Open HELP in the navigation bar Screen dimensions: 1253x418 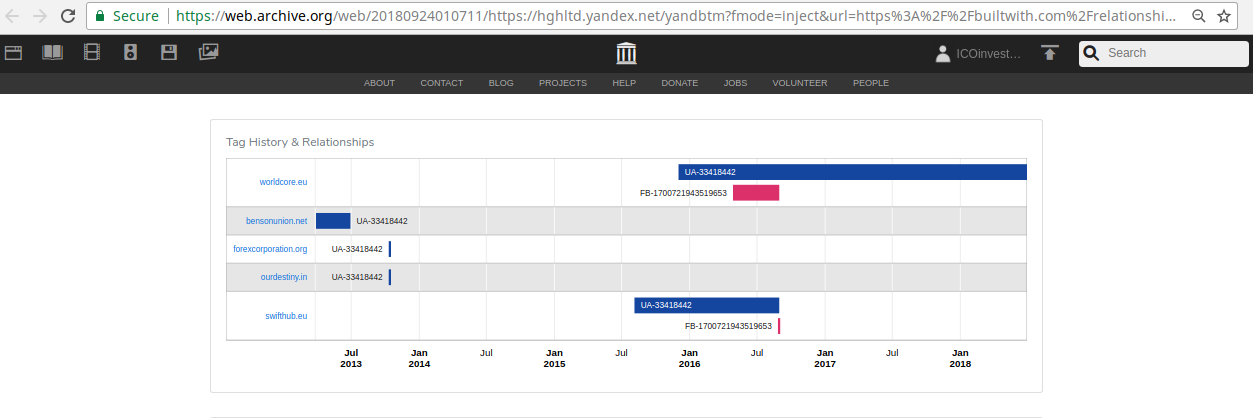624,83
